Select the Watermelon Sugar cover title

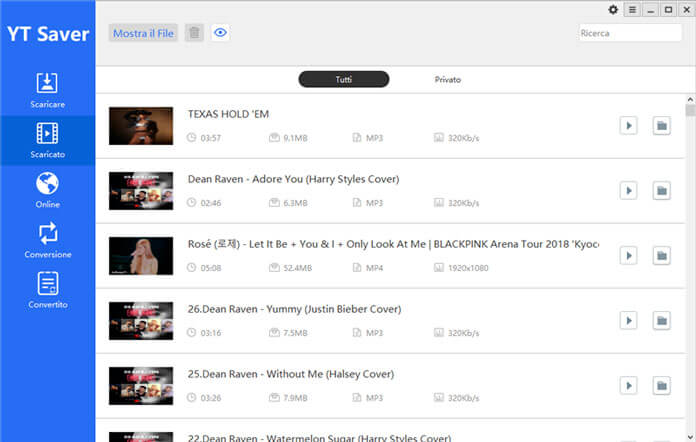(319, 438)
